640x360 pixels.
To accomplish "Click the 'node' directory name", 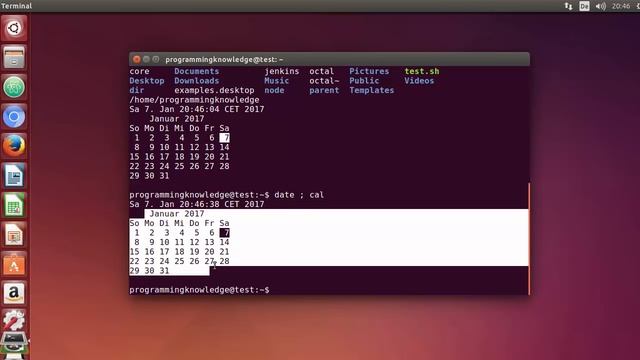I will 274,90.
